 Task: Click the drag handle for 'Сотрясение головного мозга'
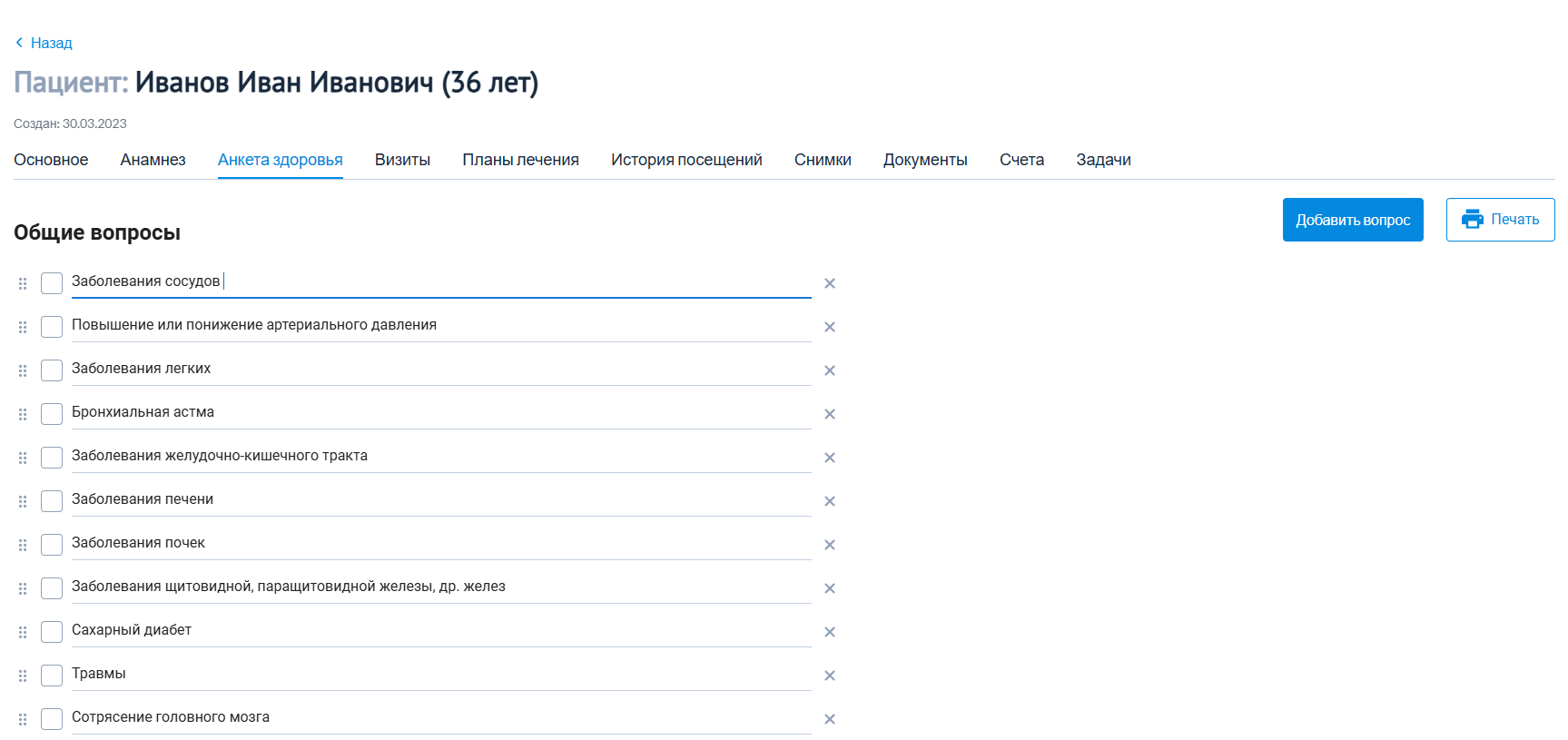[x=23, y=719]
